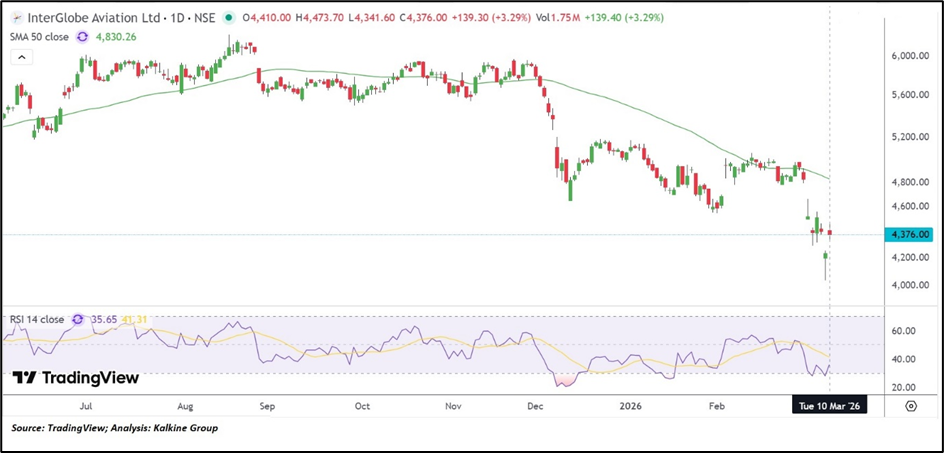This screenshot has width=944, height=453.
Task: Click the 2026 label on time axis
Action: (629, 407)
